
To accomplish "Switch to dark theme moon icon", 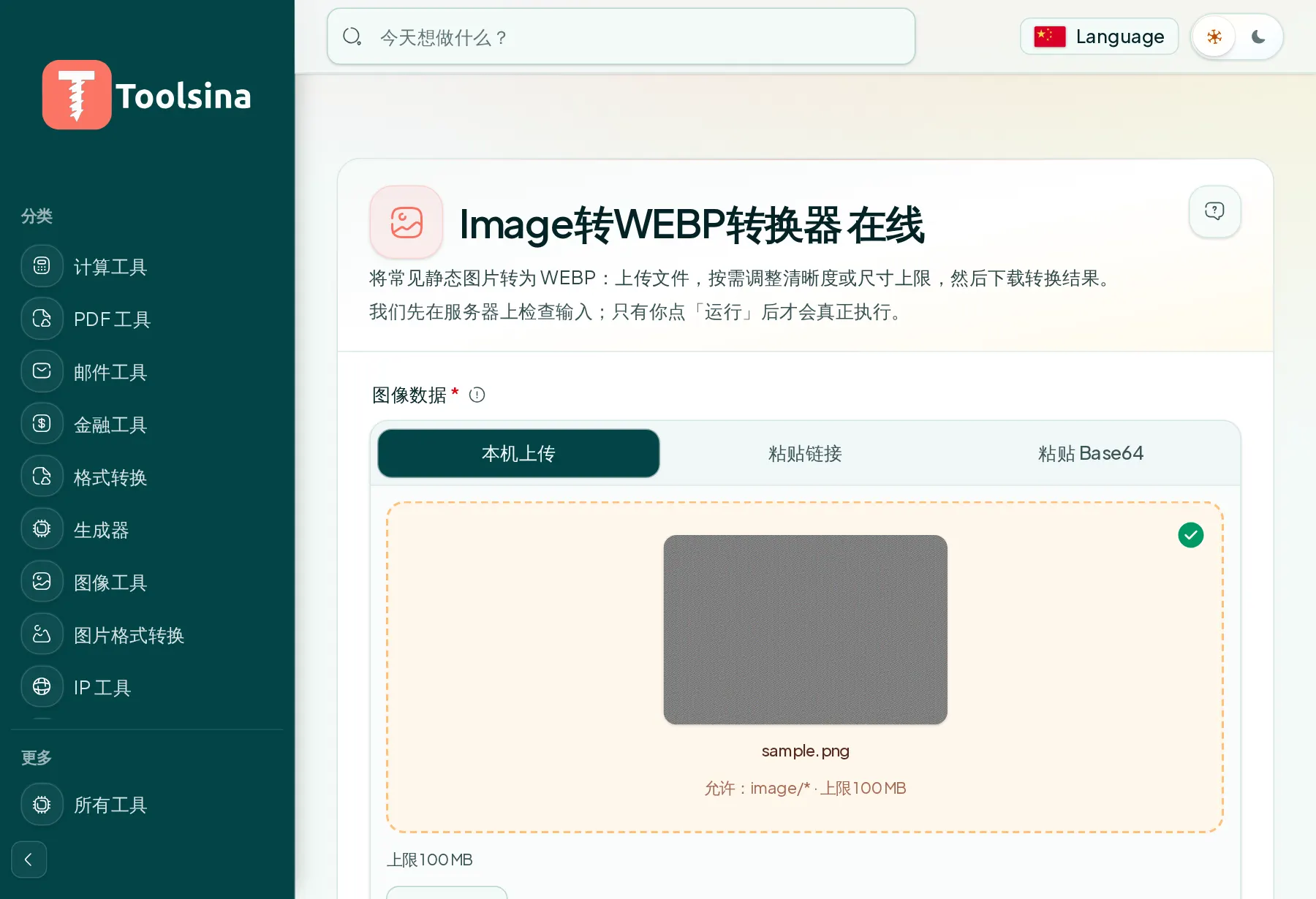I will pos(1258,37).
